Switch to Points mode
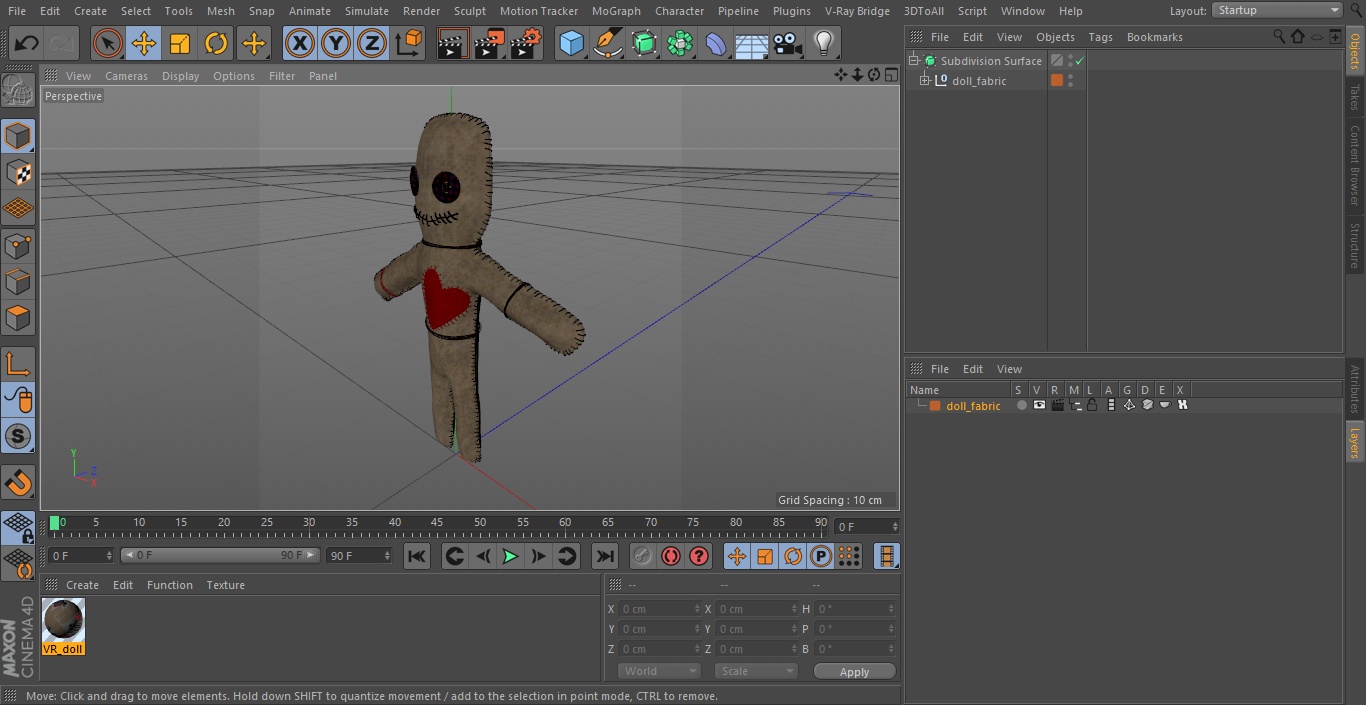 (x=18, y=245)
